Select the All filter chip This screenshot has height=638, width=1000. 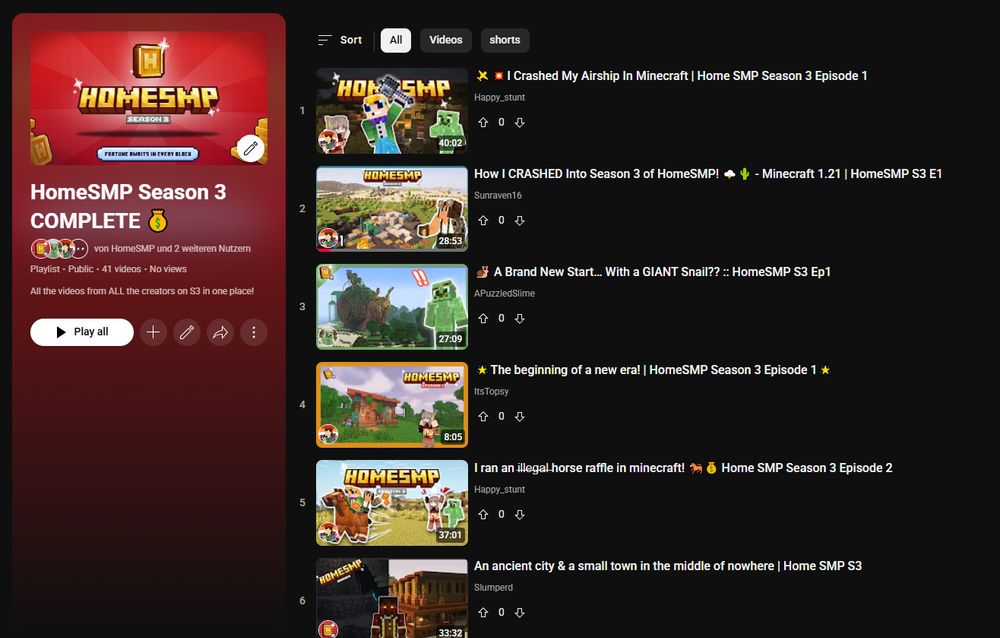[395, 40]
